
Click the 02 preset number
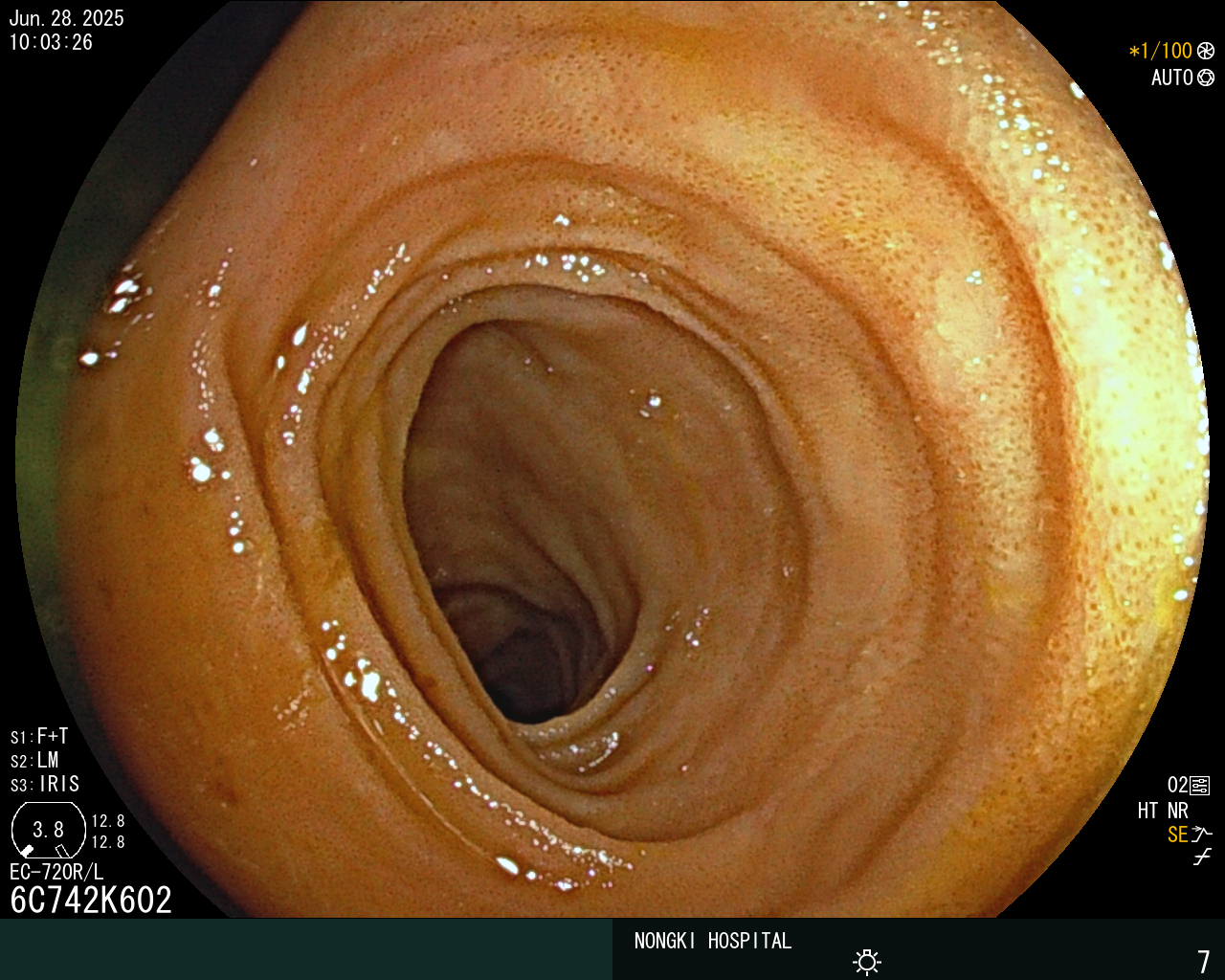(x=1177, y=786)
